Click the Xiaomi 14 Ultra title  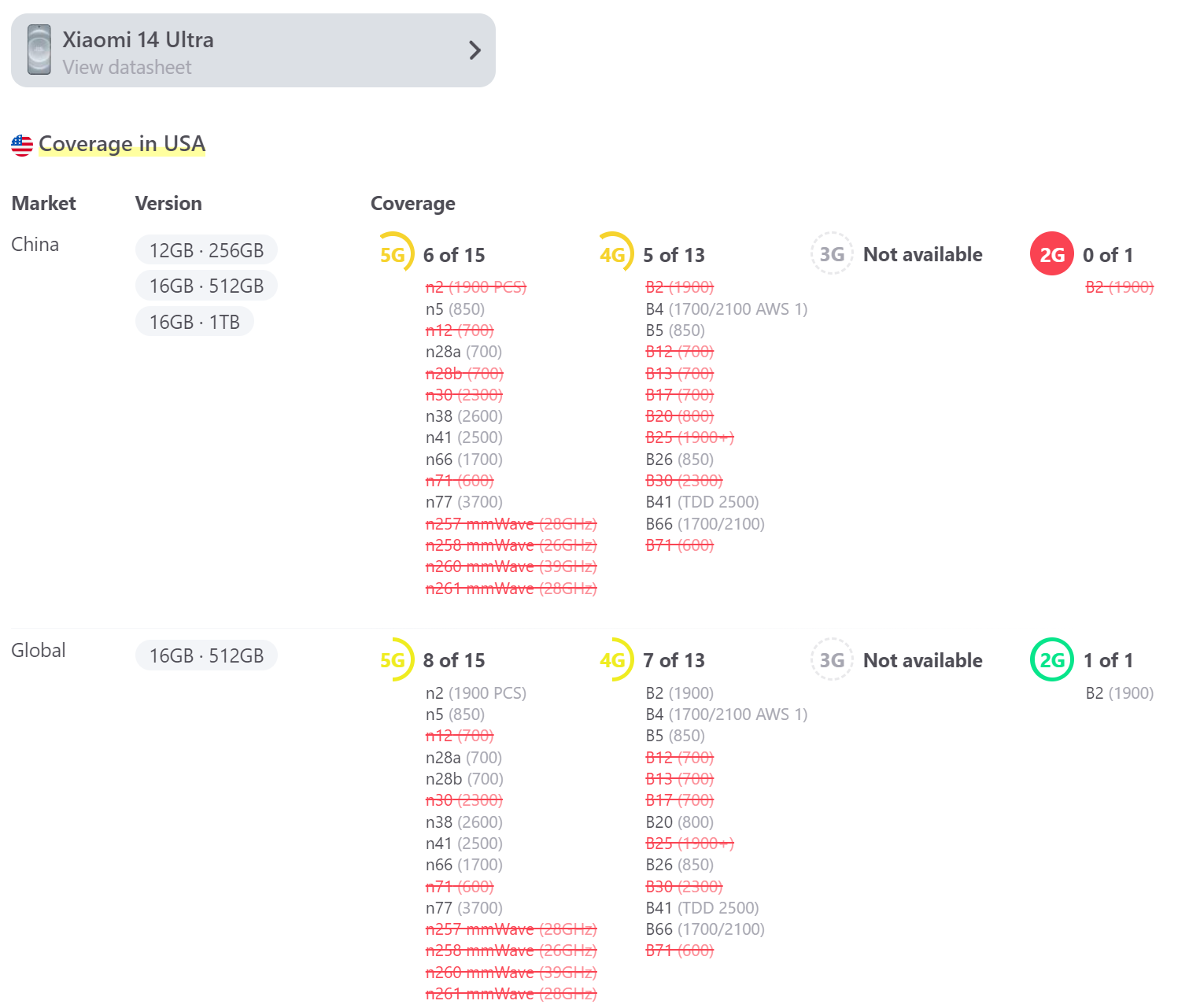point(138,40)
